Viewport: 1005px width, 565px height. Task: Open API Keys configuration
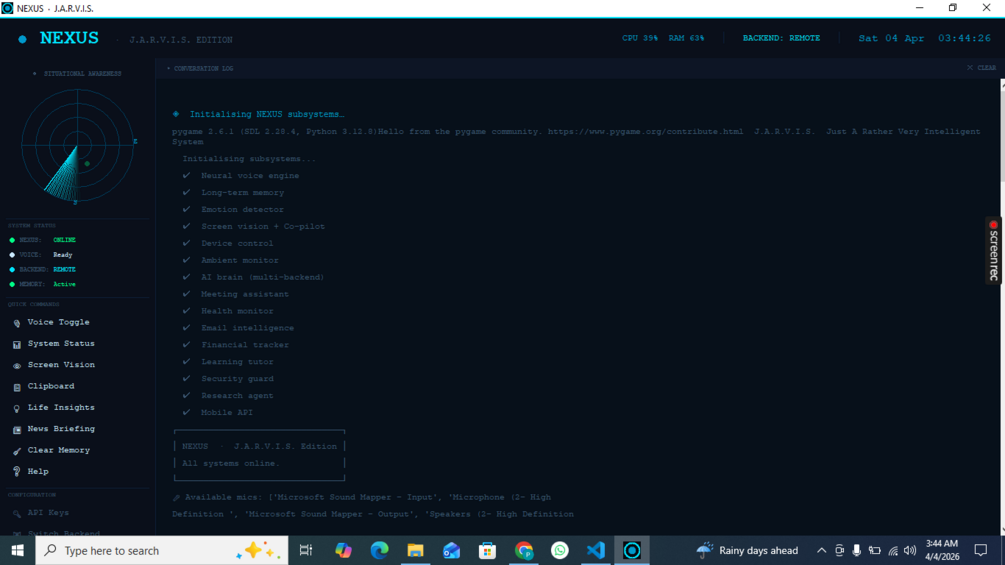coord(48,512)
